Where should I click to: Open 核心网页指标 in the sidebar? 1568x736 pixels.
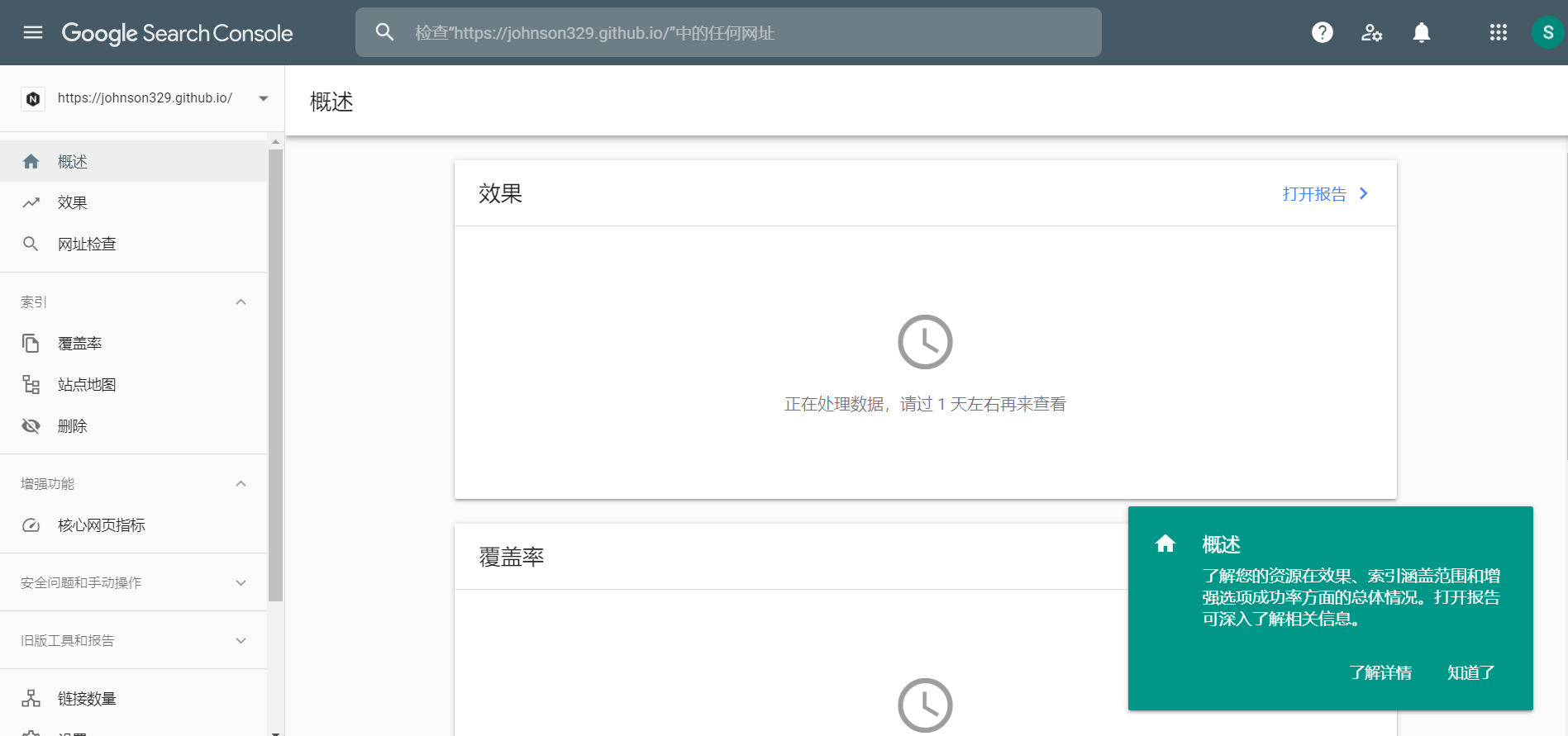[134, 525]
